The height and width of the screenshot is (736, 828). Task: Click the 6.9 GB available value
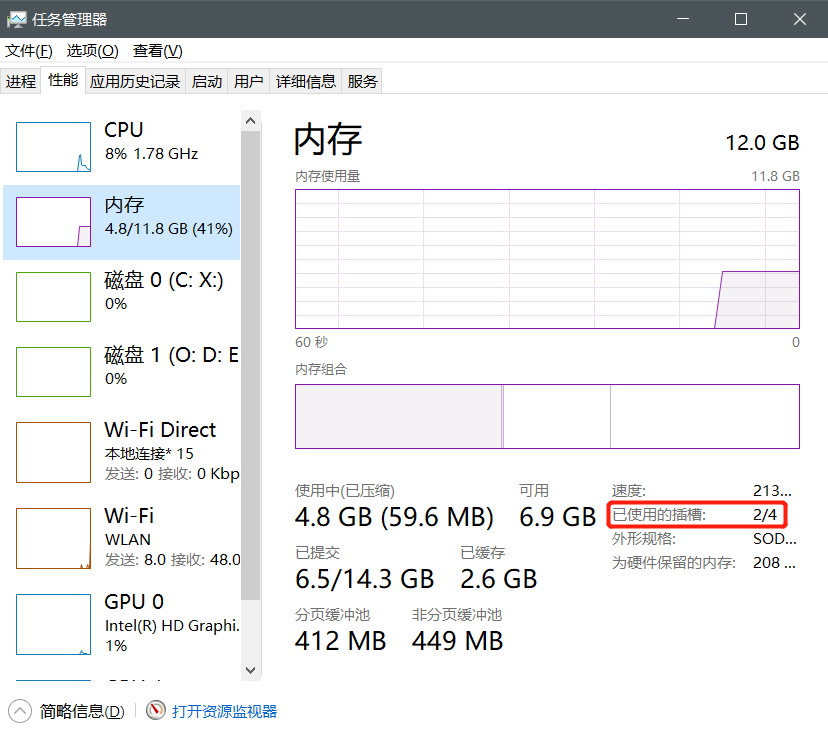tap(558, 517)
